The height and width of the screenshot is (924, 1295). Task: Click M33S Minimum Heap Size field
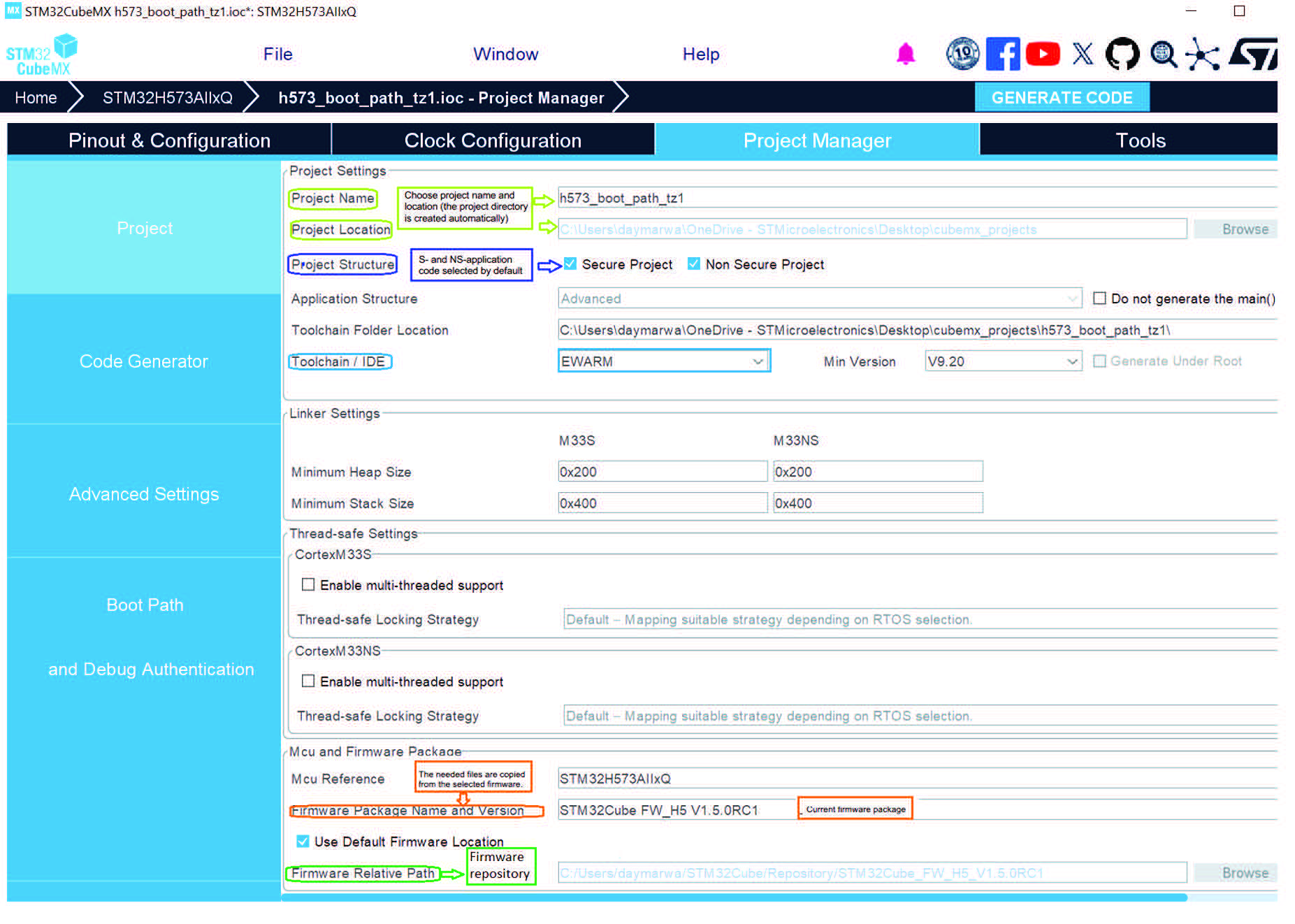[663, 471]
